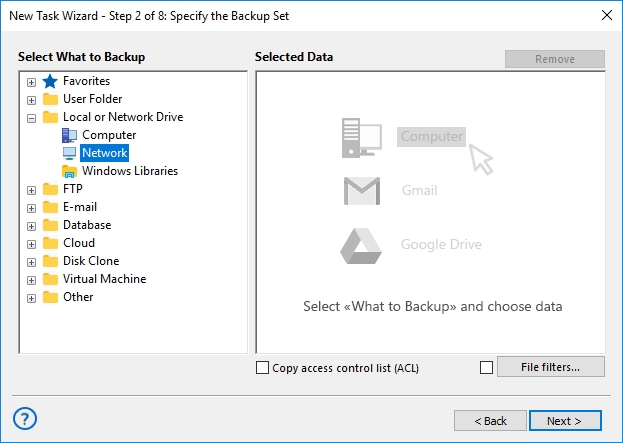Collapse the Local or Network Drive node

point(31,118)
